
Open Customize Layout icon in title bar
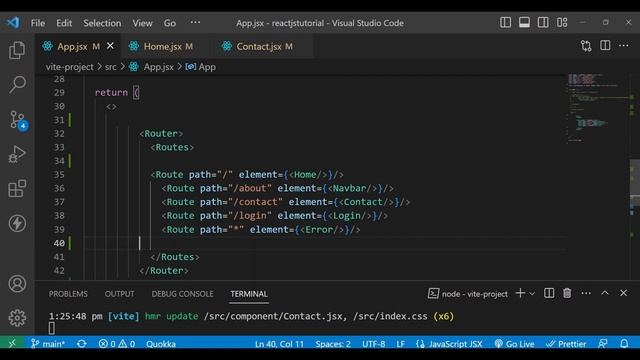(562, 22)
